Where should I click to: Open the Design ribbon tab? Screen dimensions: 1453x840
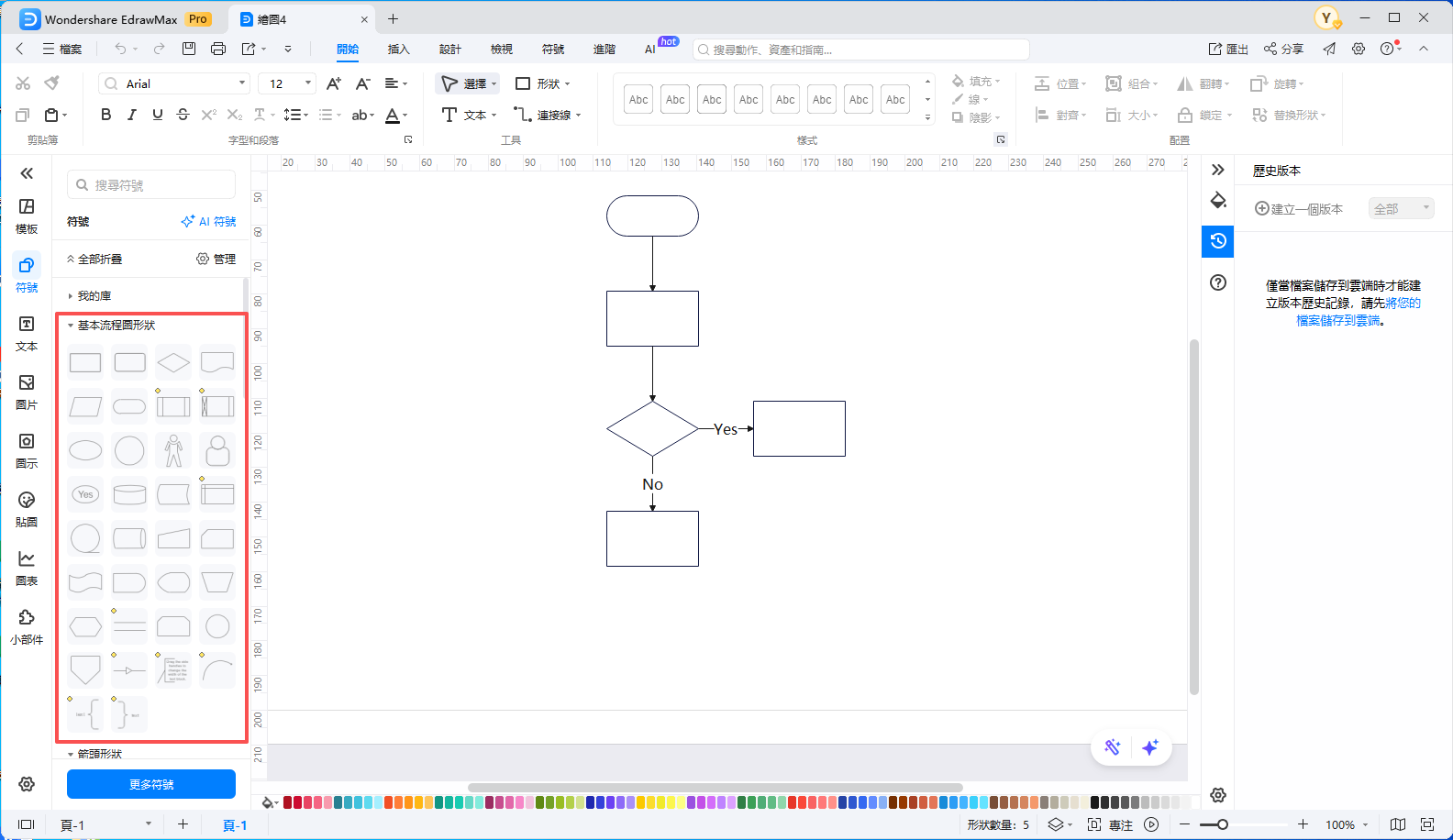(x=449, y=50)
